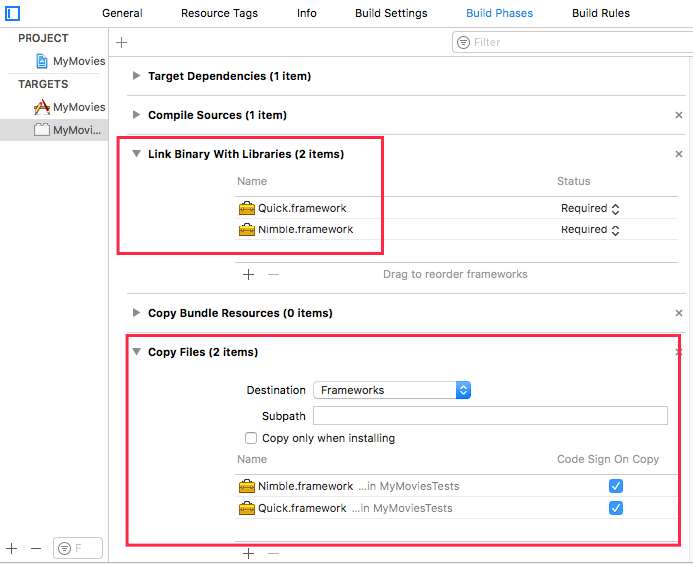The image size is (693, 564).
Task: Select the MyMovi... test bundle target icon
Action: click(42, 130)
